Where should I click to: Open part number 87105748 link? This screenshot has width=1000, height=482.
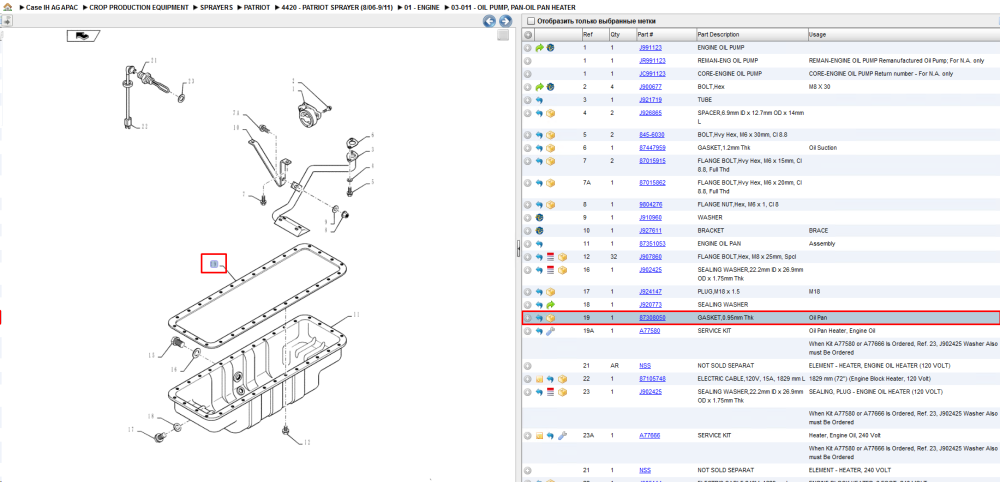pos(652,379)
